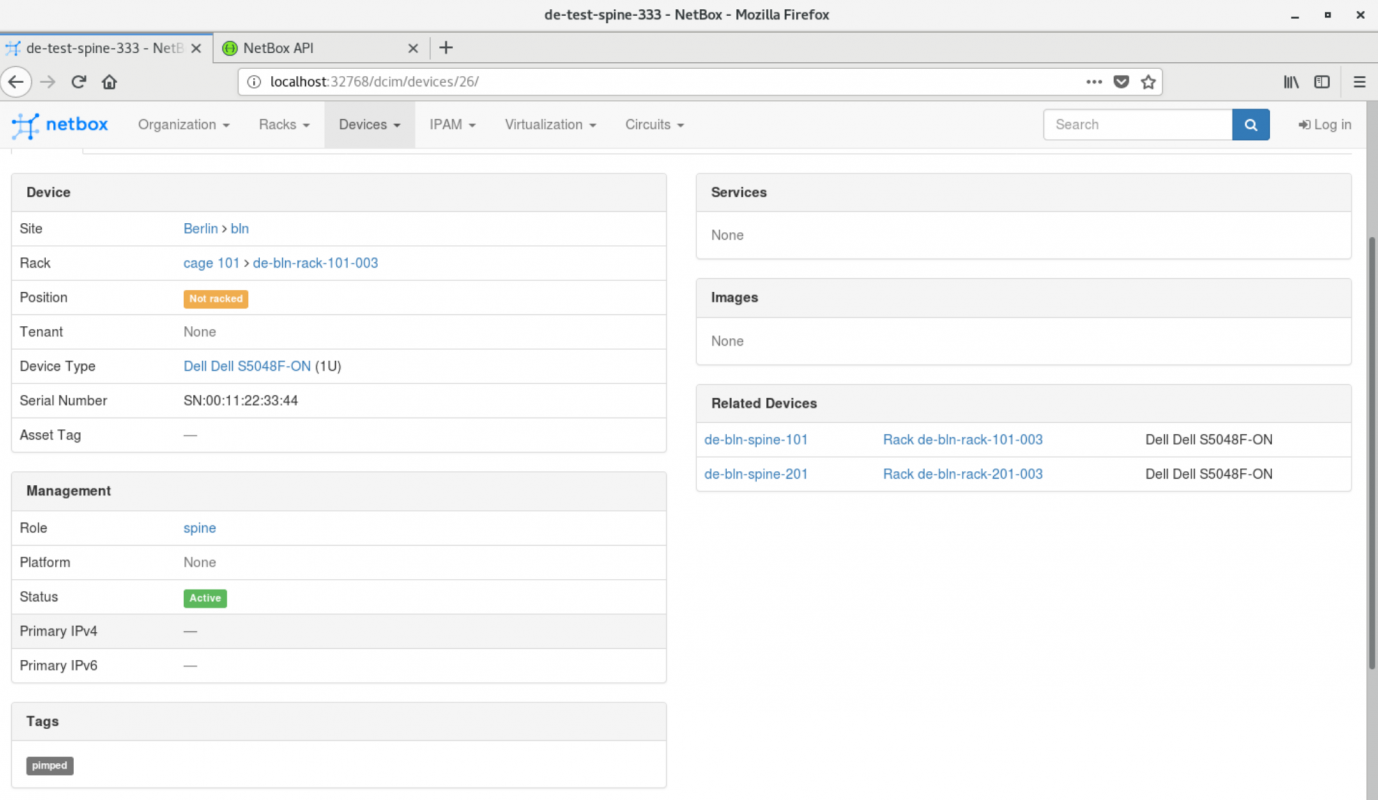Open related device de-bln-spine-101
The height and width of the screenshot is (800, 1378).
756,439
